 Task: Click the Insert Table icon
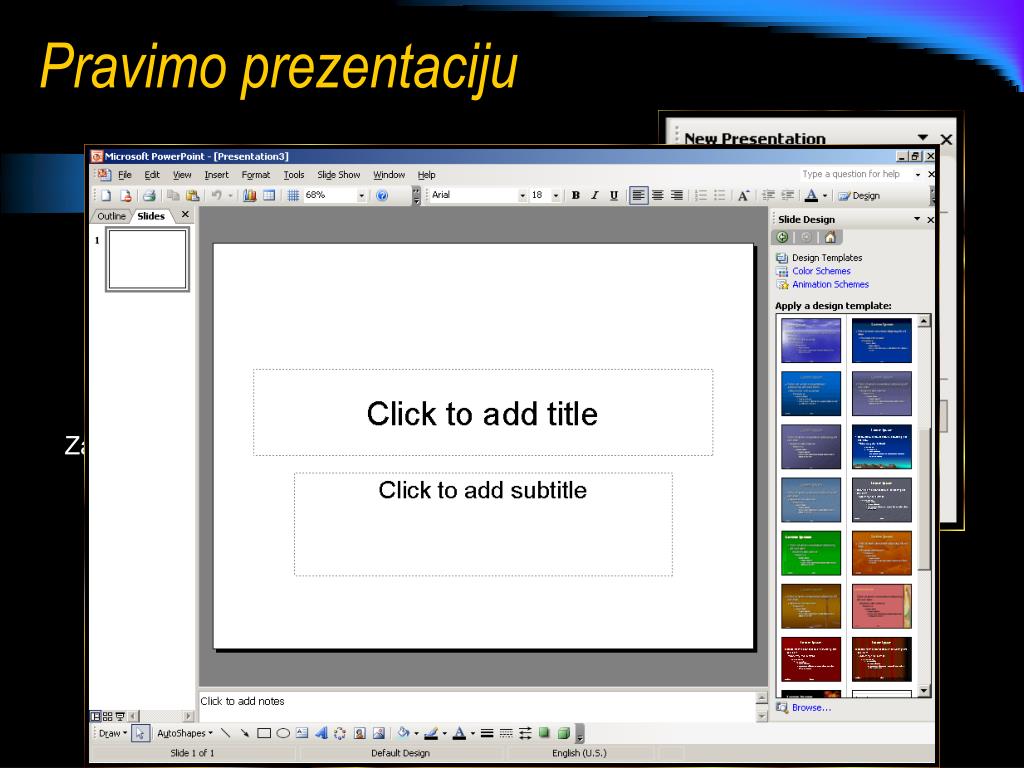point(269,195)
